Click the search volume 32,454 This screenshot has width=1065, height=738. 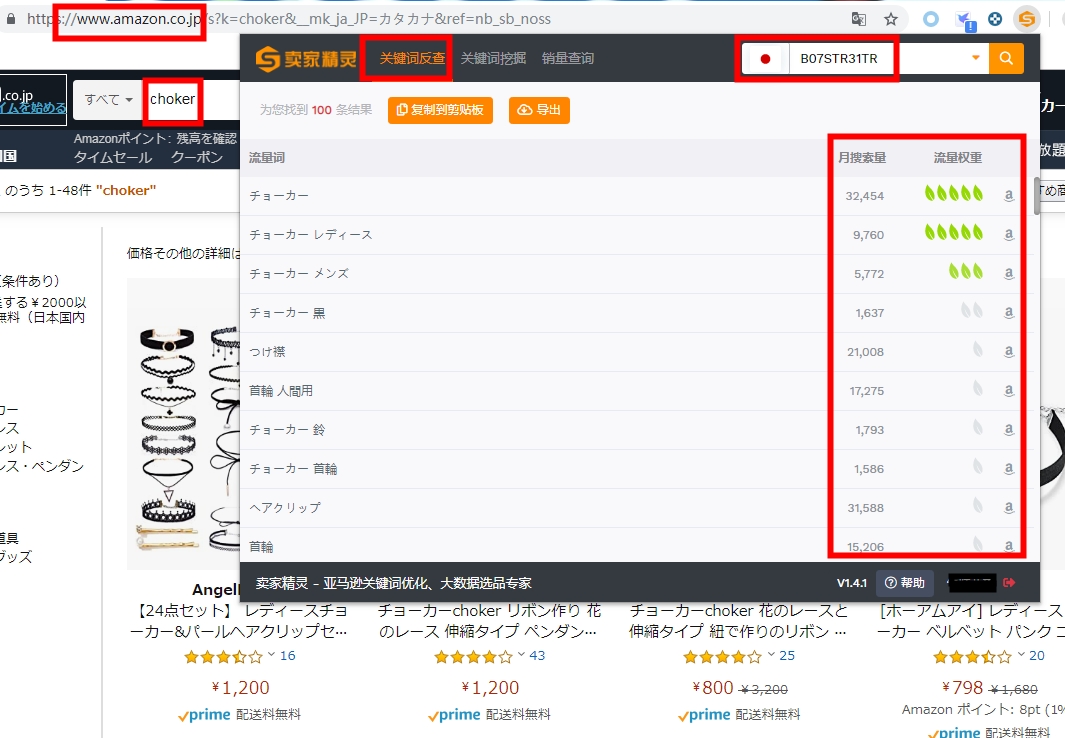pyautogui.click(x=865, y=196)
